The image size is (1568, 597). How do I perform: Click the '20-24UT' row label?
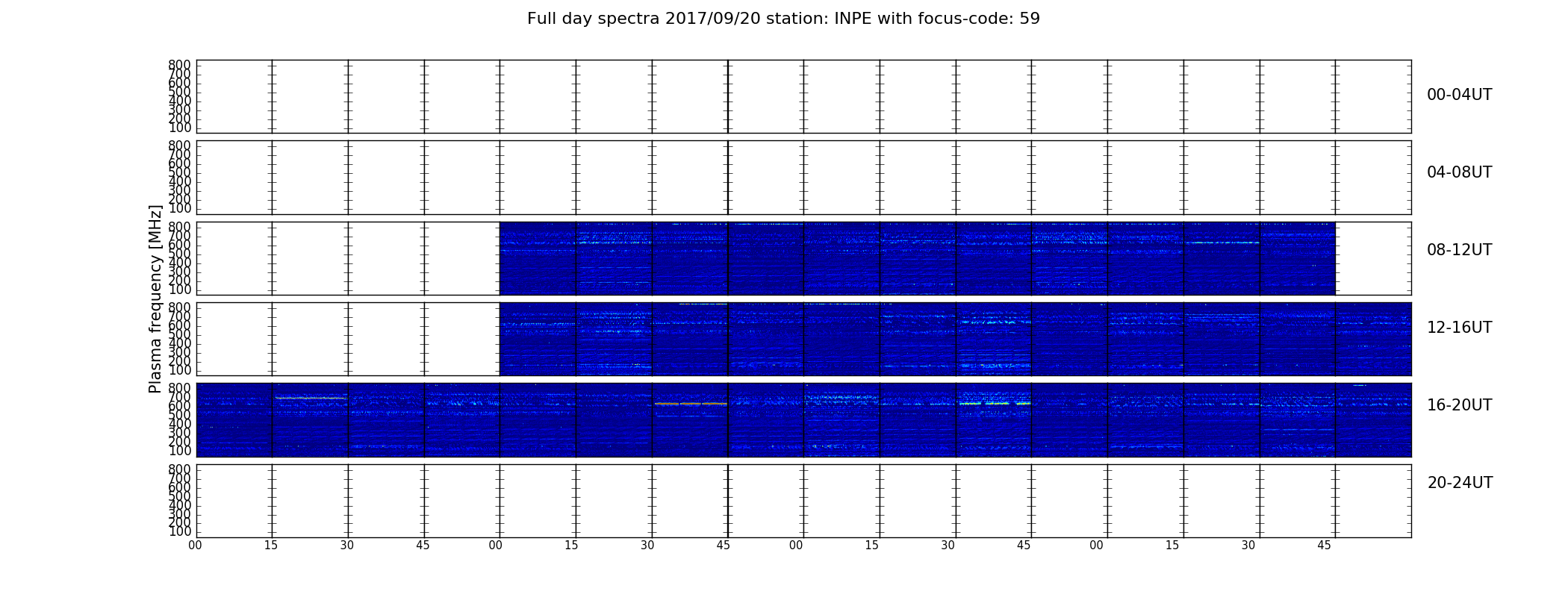[x=1460, y=483]
